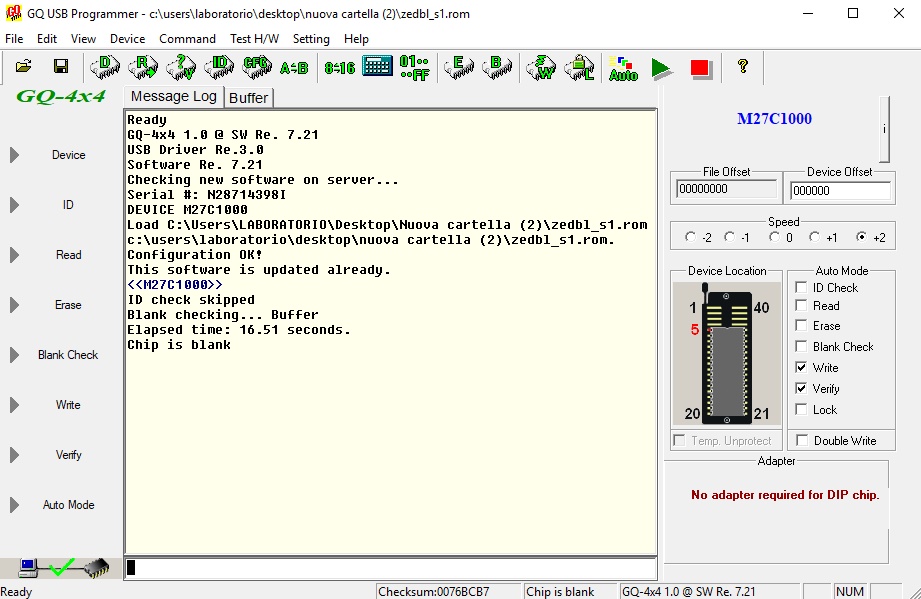Switch to the Buffer tab

click(x=248, y=97)
